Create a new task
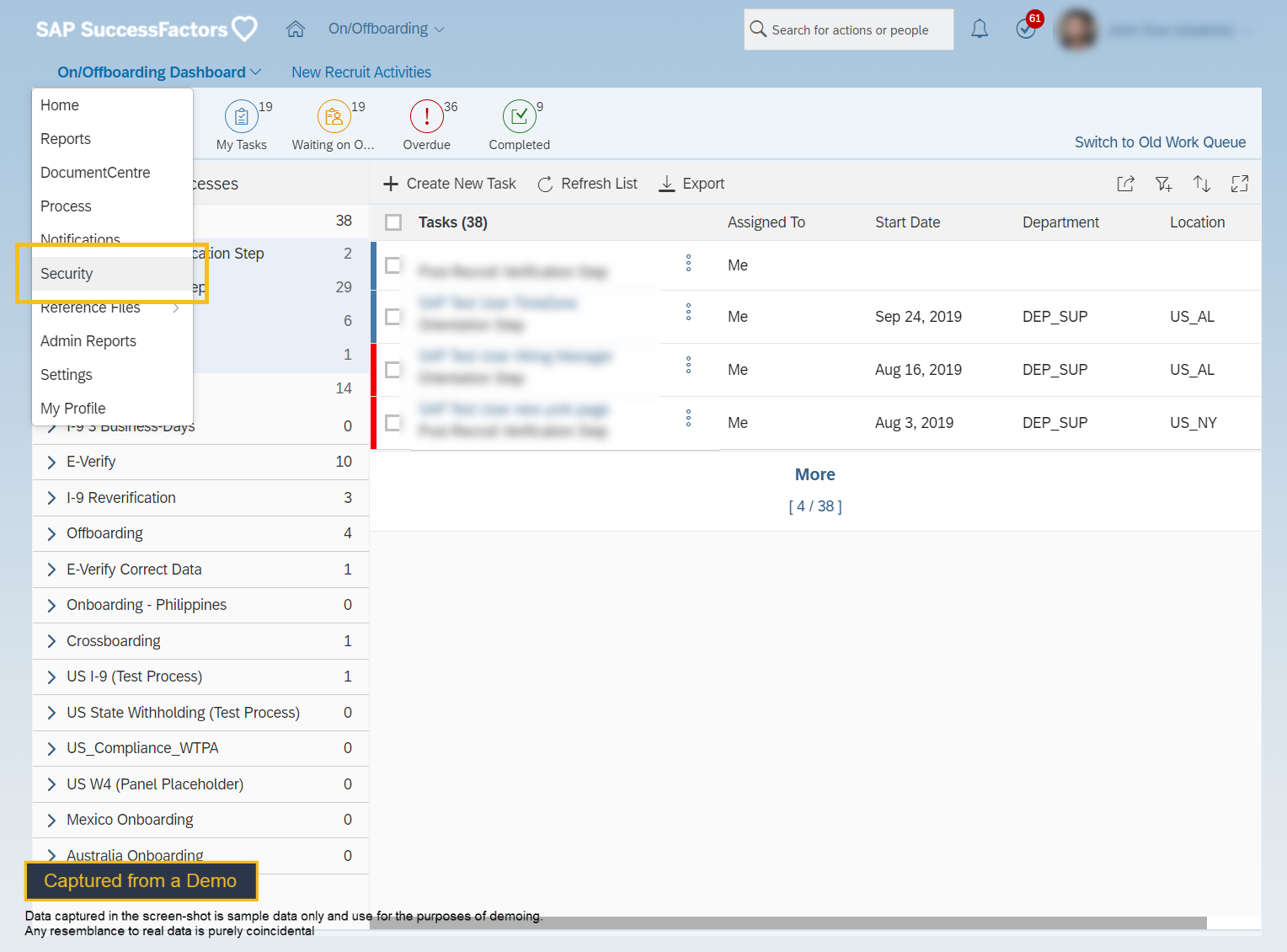1287x952 pixels. tap(450, 184)
